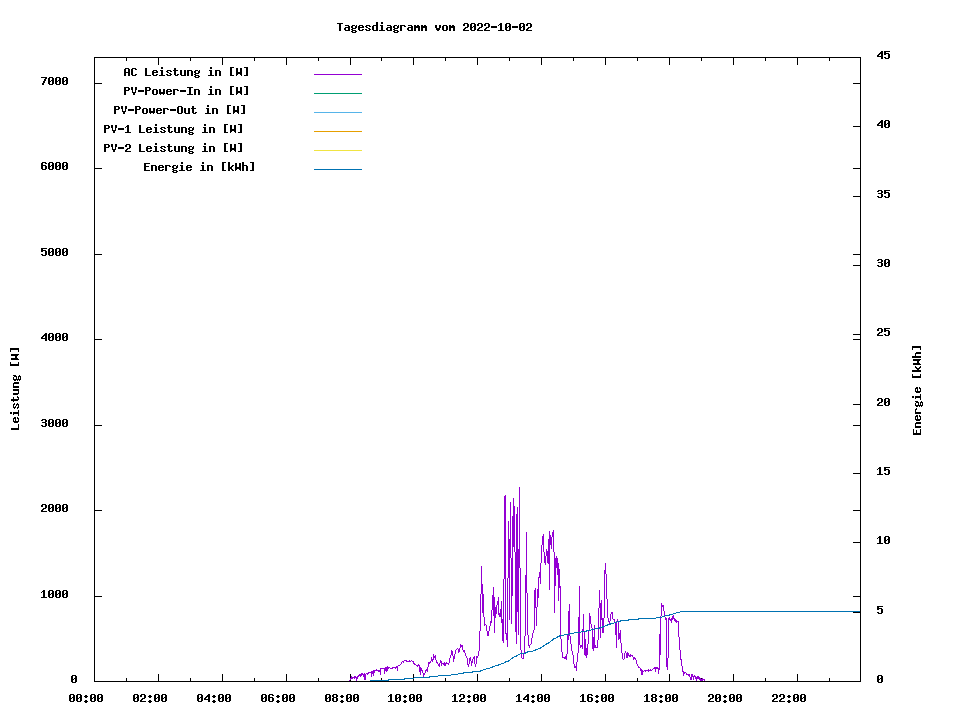The height and width of the screenshot is (720, 960).
Task: Click the purple AC Leistung legend line
Action: point(337,74)
